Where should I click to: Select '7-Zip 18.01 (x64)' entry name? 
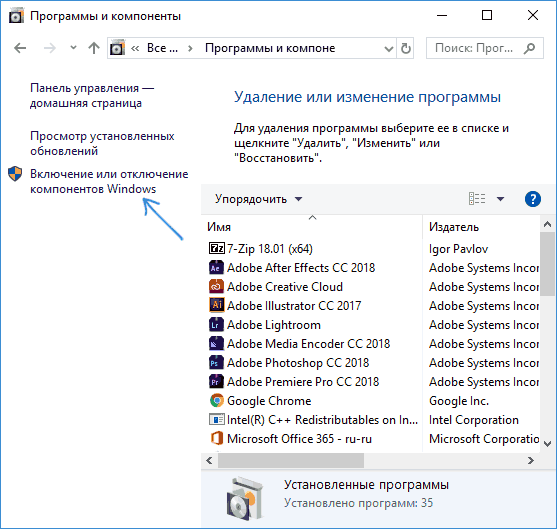pyautogui.click(x=270, y=249)
